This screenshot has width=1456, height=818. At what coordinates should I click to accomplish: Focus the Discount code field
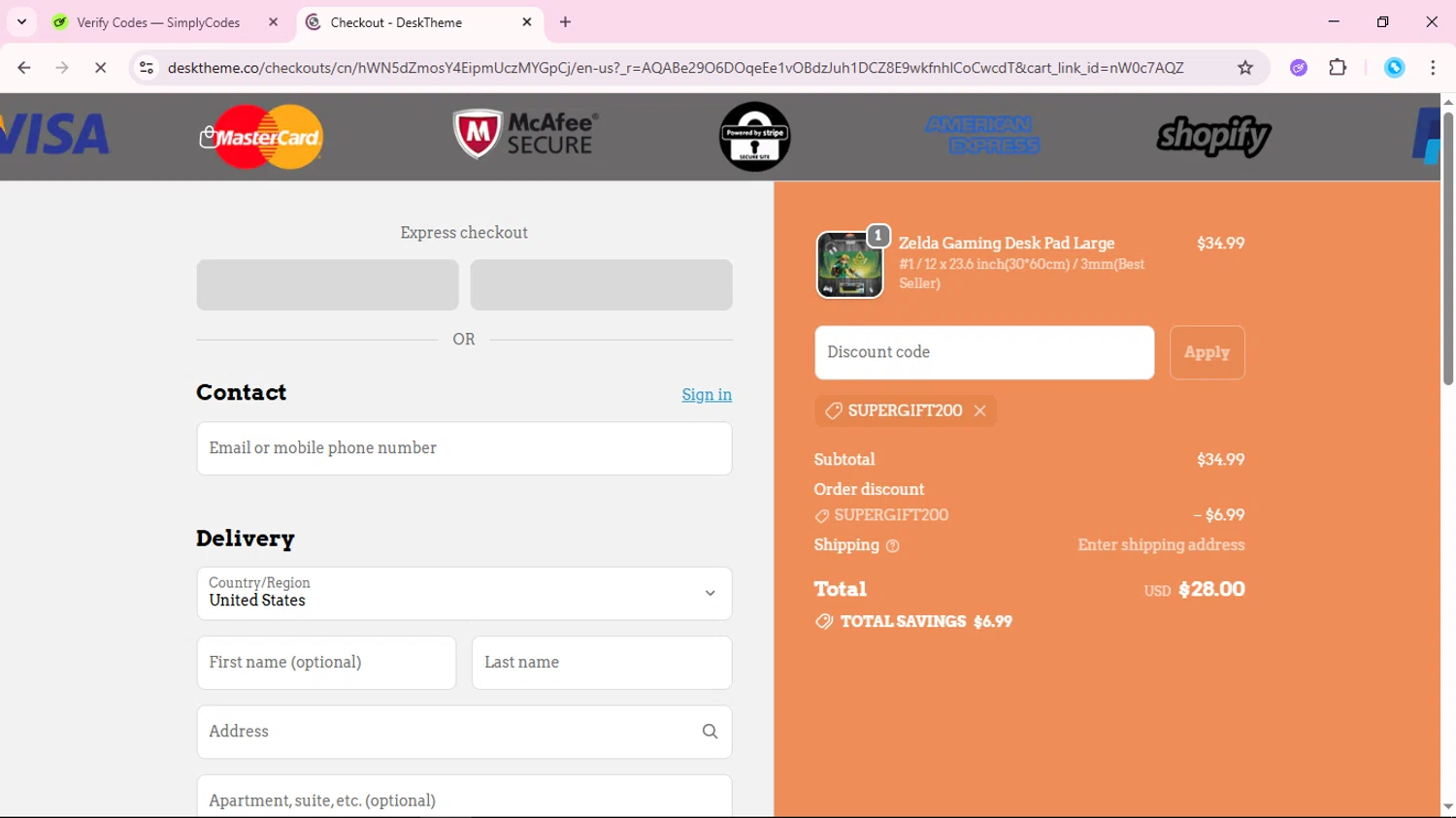pyautogui.click(x=984, y=352)
